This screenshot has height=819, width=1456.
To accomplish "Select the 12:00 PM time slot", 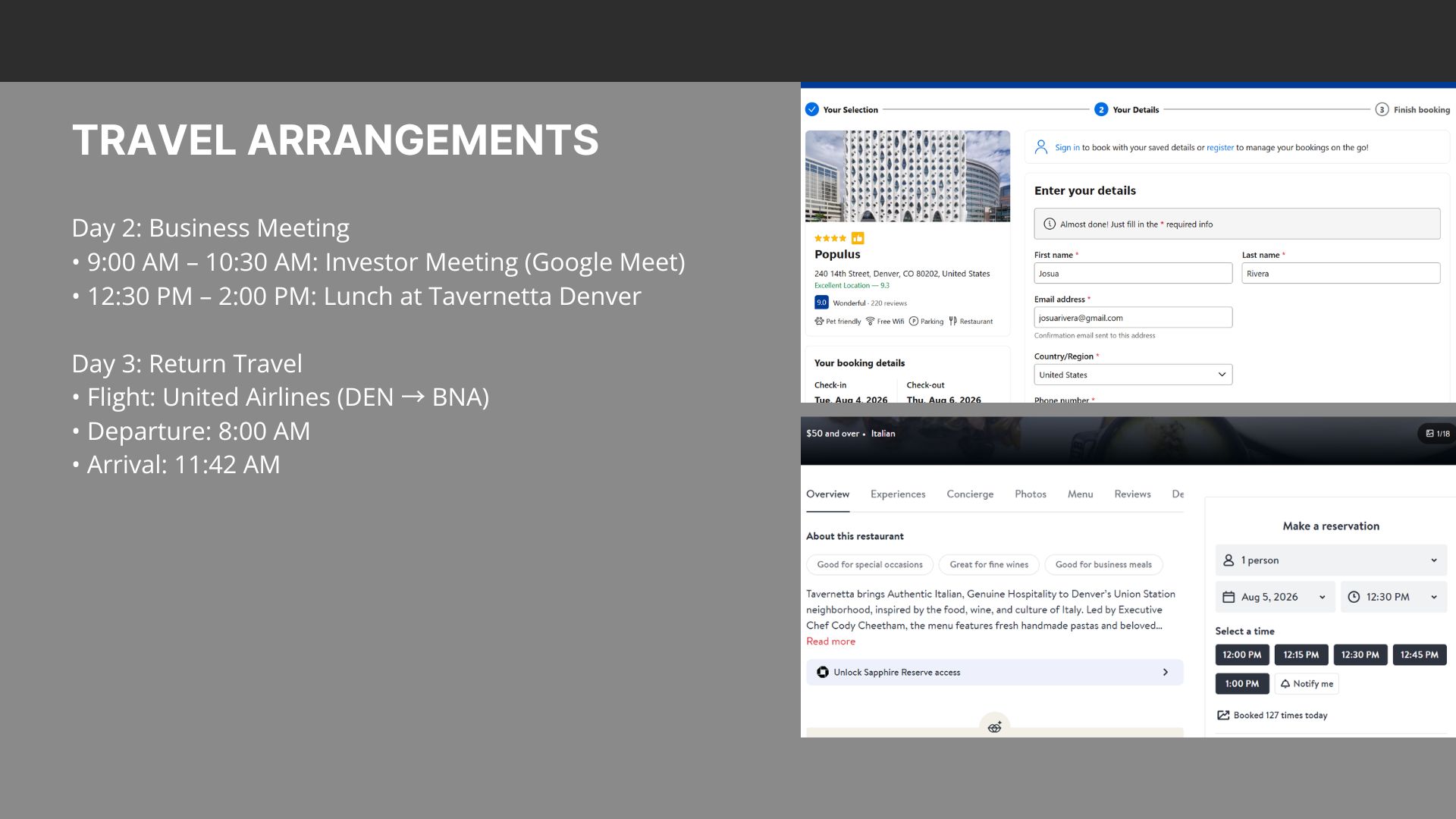I will 1242,654.
